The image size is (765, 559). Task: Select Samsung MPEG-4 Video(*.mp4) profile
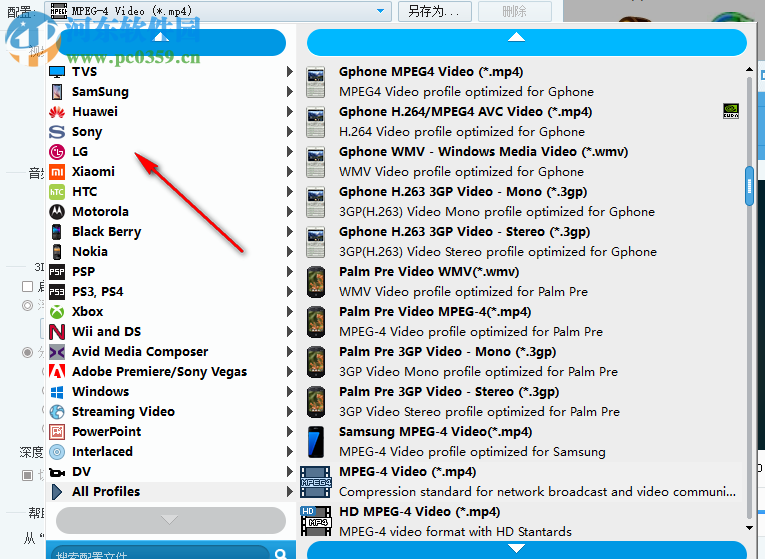(x=522, y=442)
